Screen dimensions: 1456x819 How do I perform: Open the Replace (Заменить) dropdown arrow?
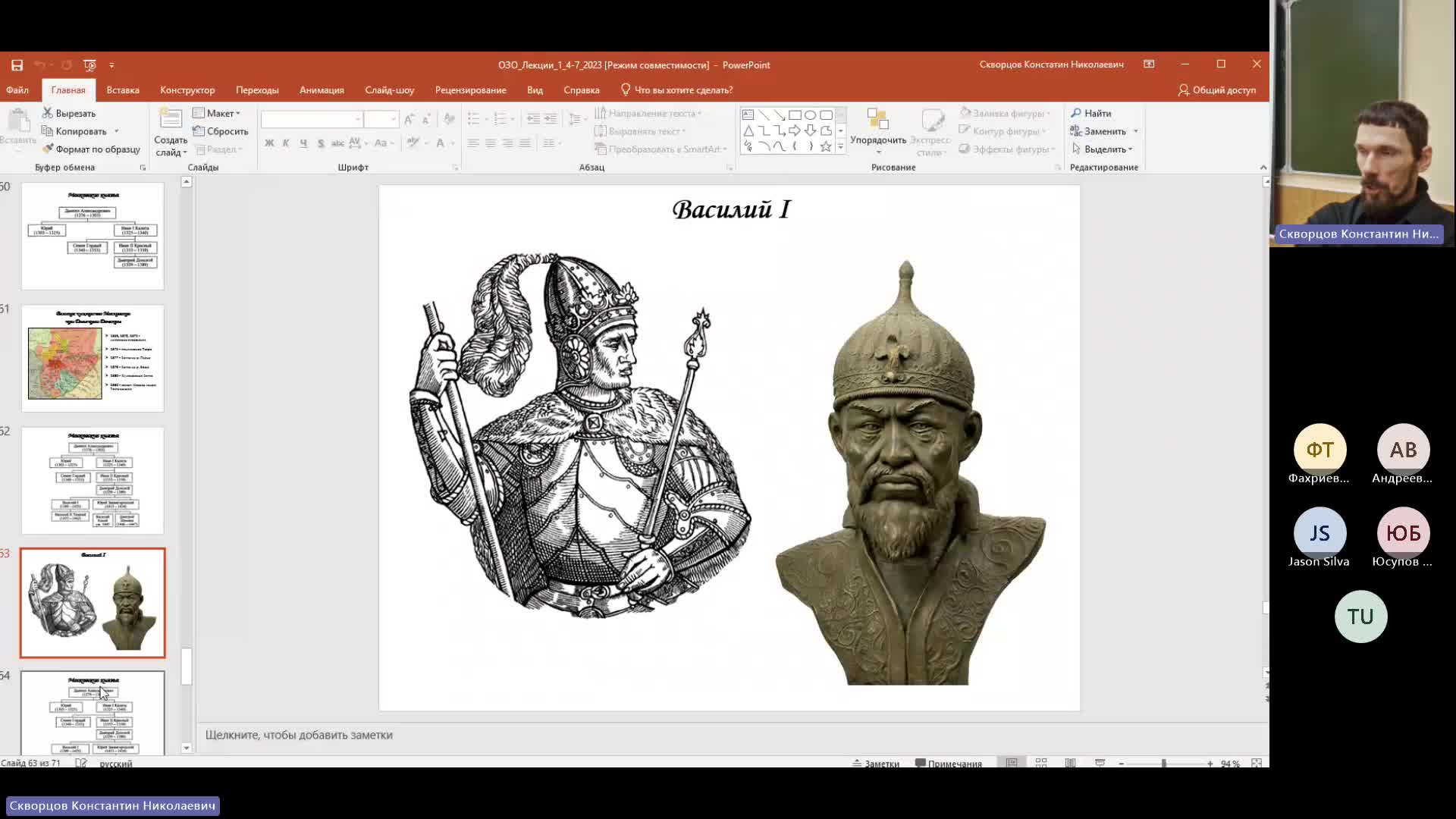(1135, 132)
